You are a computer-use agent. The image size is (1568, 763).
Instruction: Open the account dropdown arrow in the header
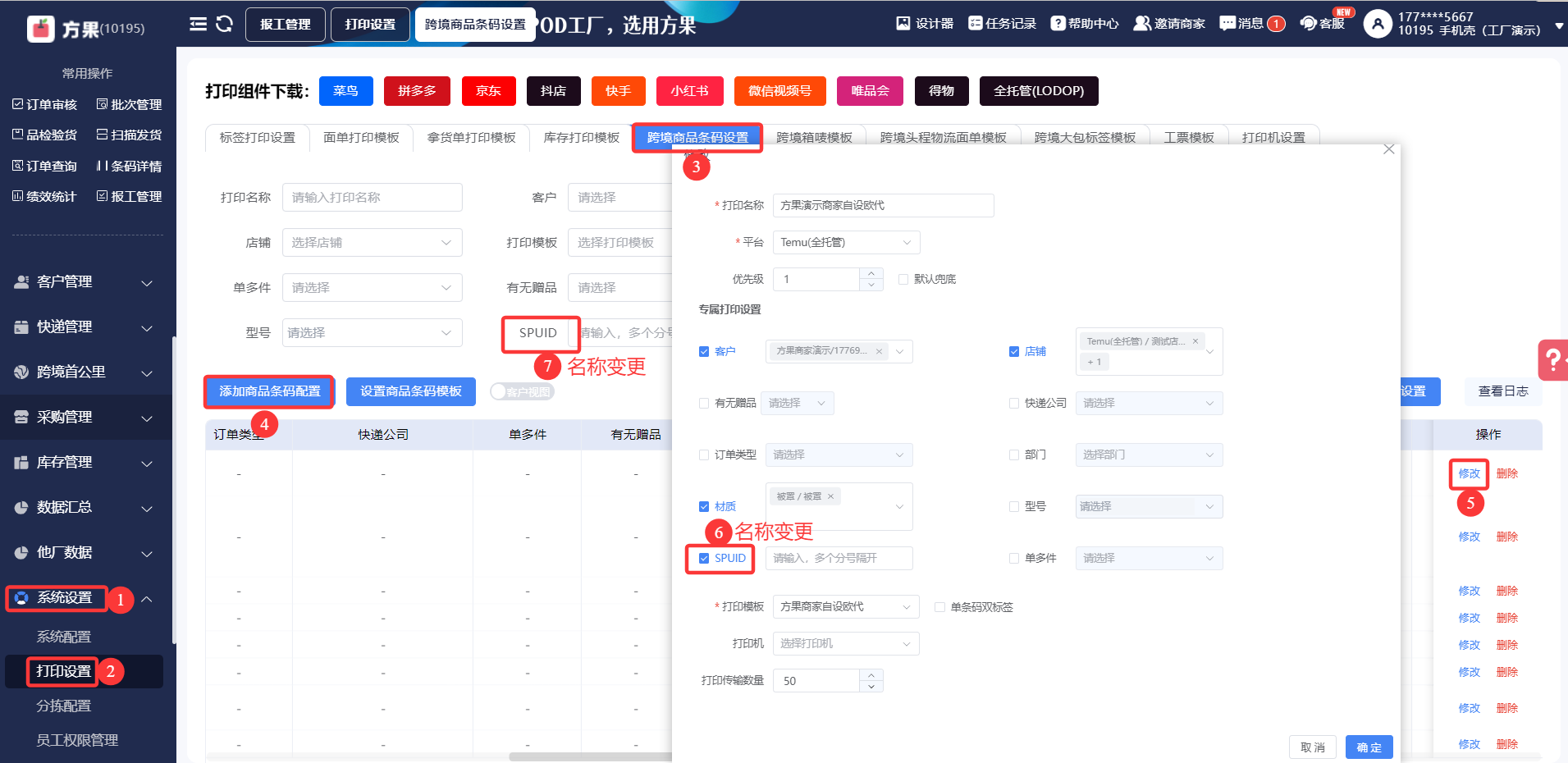[x=1559, y=26]
